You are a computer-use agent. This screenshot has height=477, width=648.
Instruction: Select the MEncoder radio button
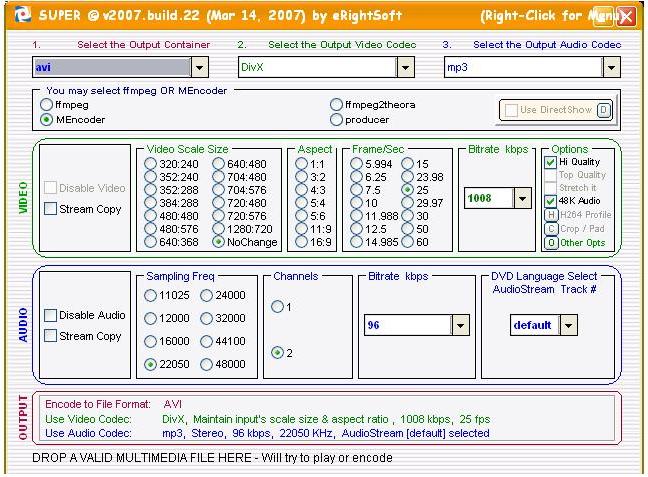pyautogui.click(x=46, y=120)
